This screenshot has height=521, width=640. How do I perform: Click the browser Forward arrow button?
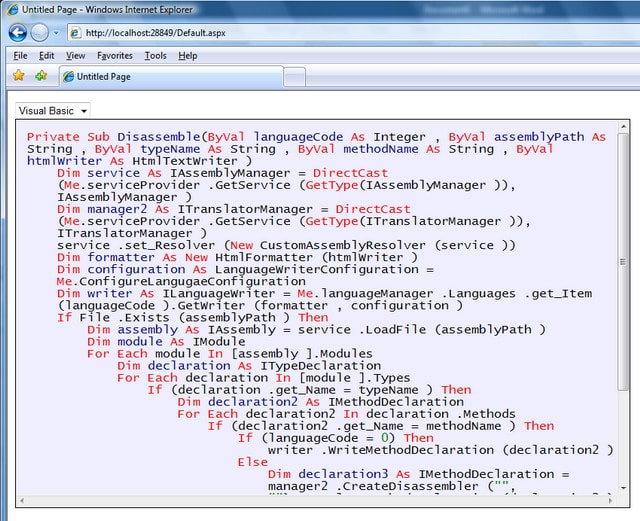point(40,33)
